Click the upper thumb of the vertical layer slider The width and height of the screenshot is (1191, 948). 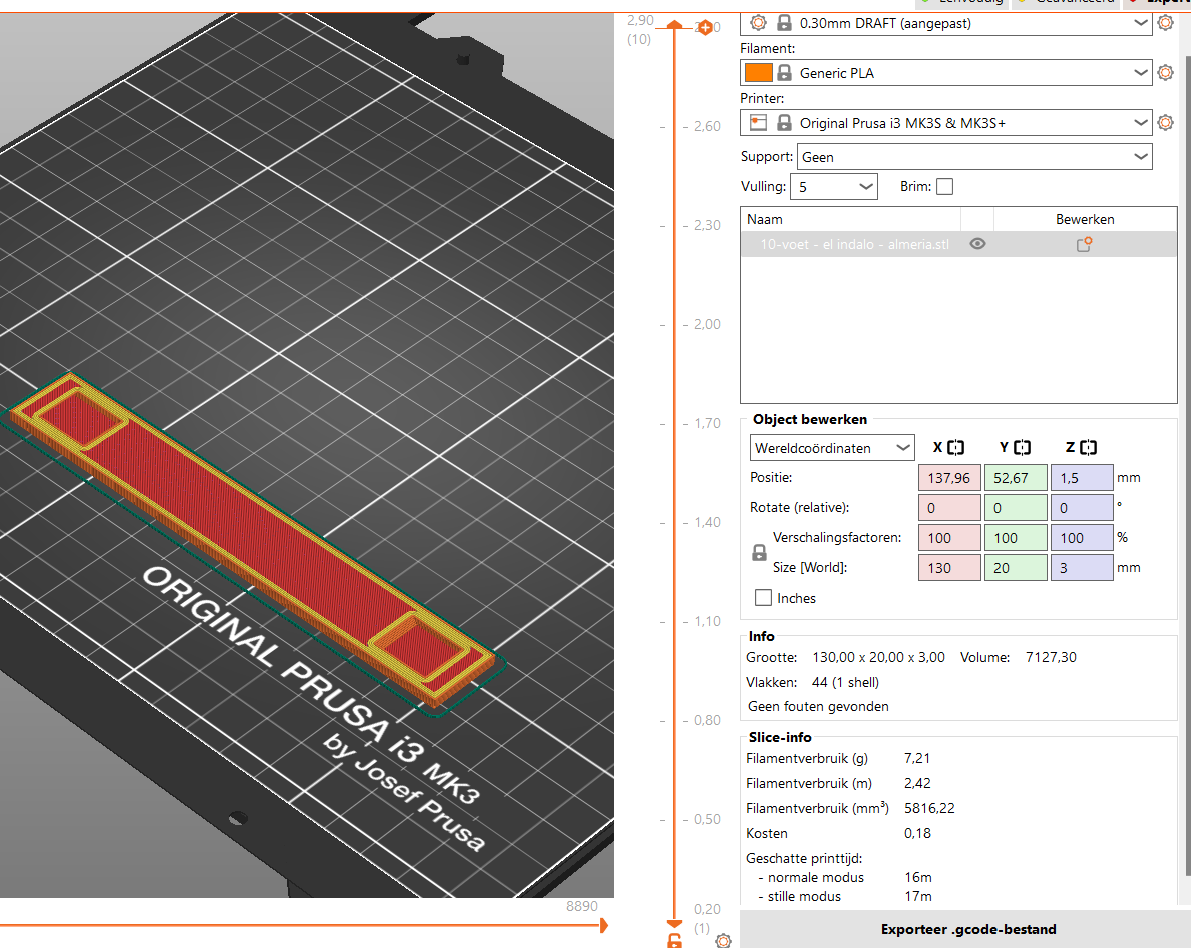pos(674,25)
